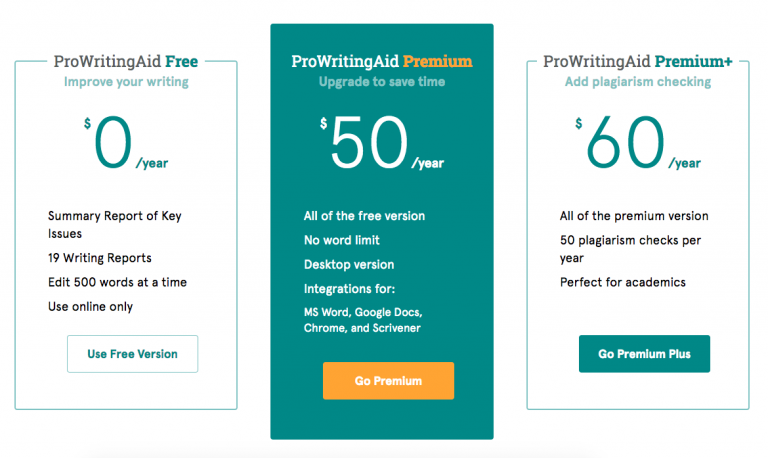Image resolution: width=768 pixels, height=458 pixels.
Task: Click the 'Desktop version' feature text
Action: tap(349, 265)
